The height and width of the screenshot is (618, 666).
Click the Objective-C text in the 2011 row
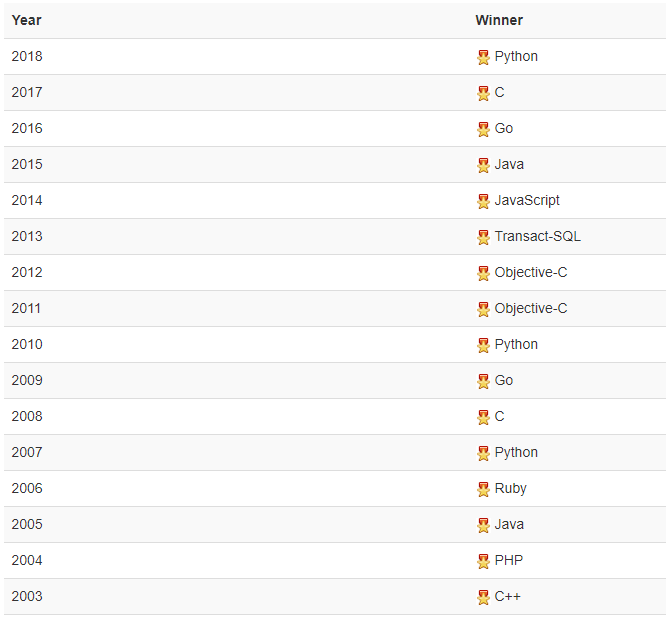531,309
